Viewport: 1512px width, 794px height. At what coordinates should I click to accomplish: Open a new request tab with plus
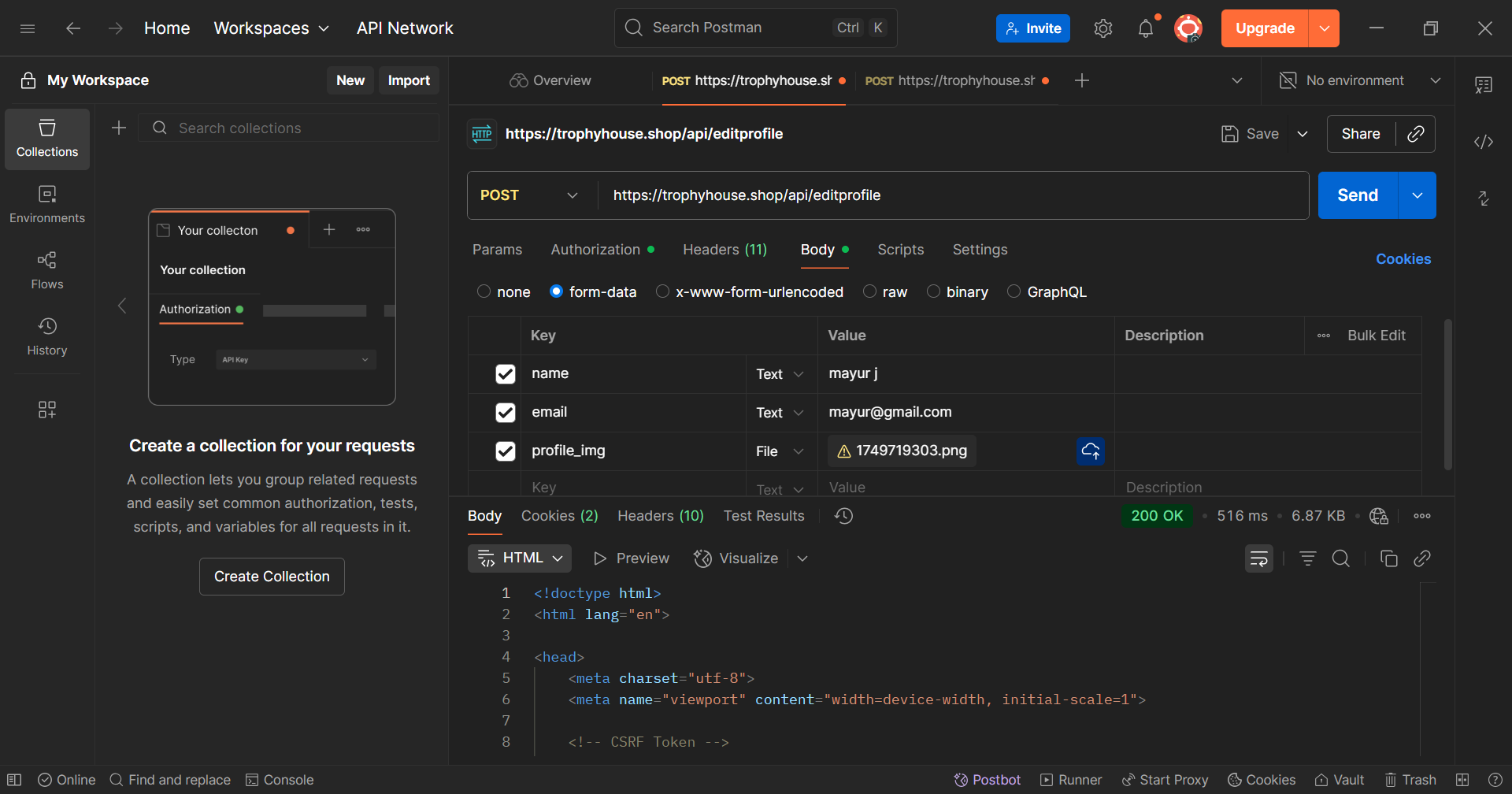click(x=1082, y=80)
